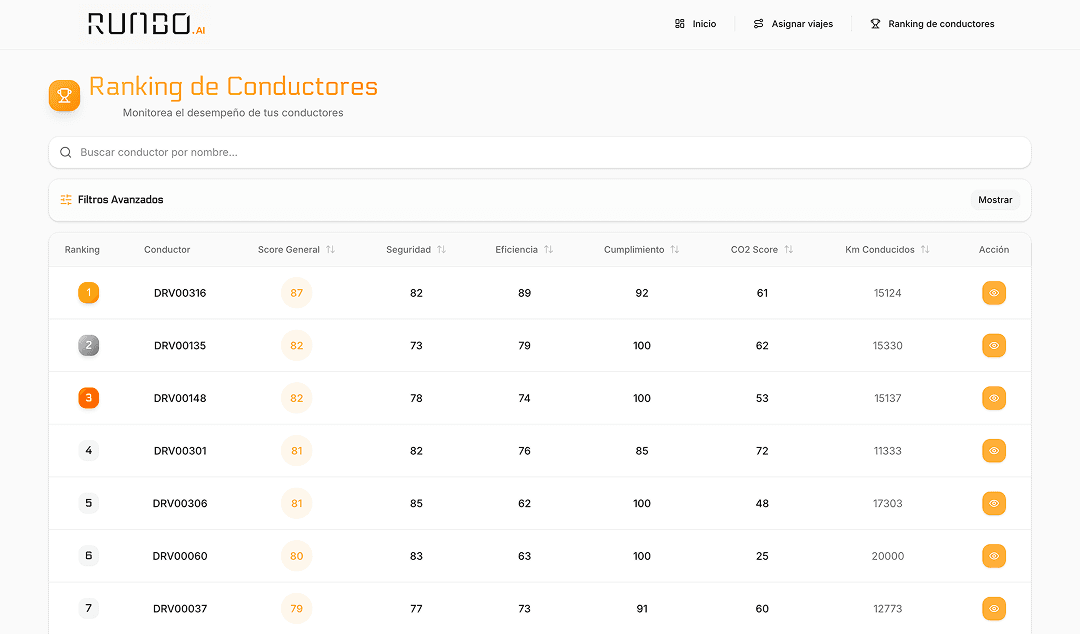Click km value 15330

tap(887, 345)
